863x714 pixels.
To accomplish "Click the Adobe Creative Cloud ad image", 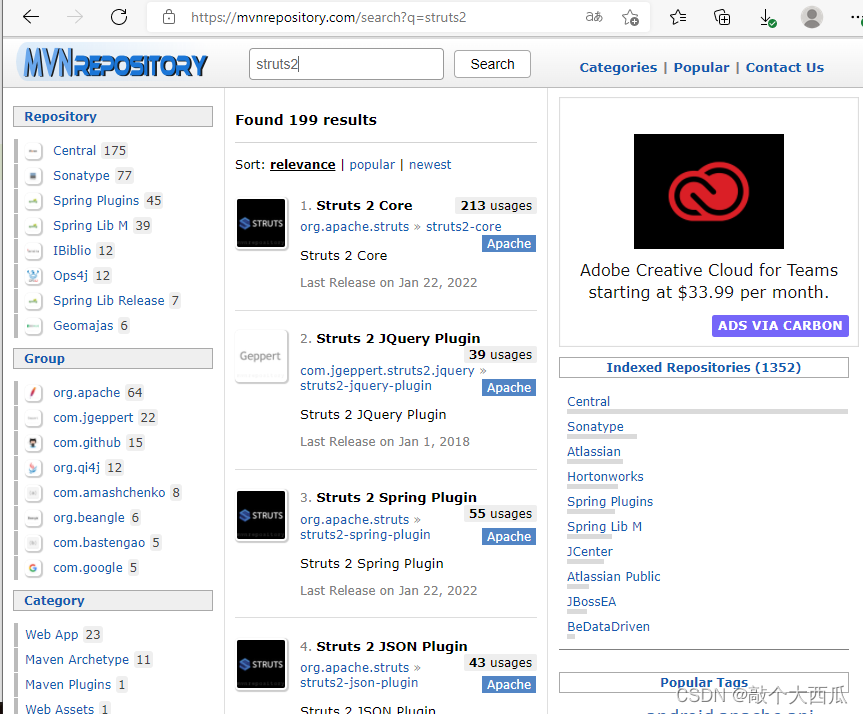I will pos(709,192).
